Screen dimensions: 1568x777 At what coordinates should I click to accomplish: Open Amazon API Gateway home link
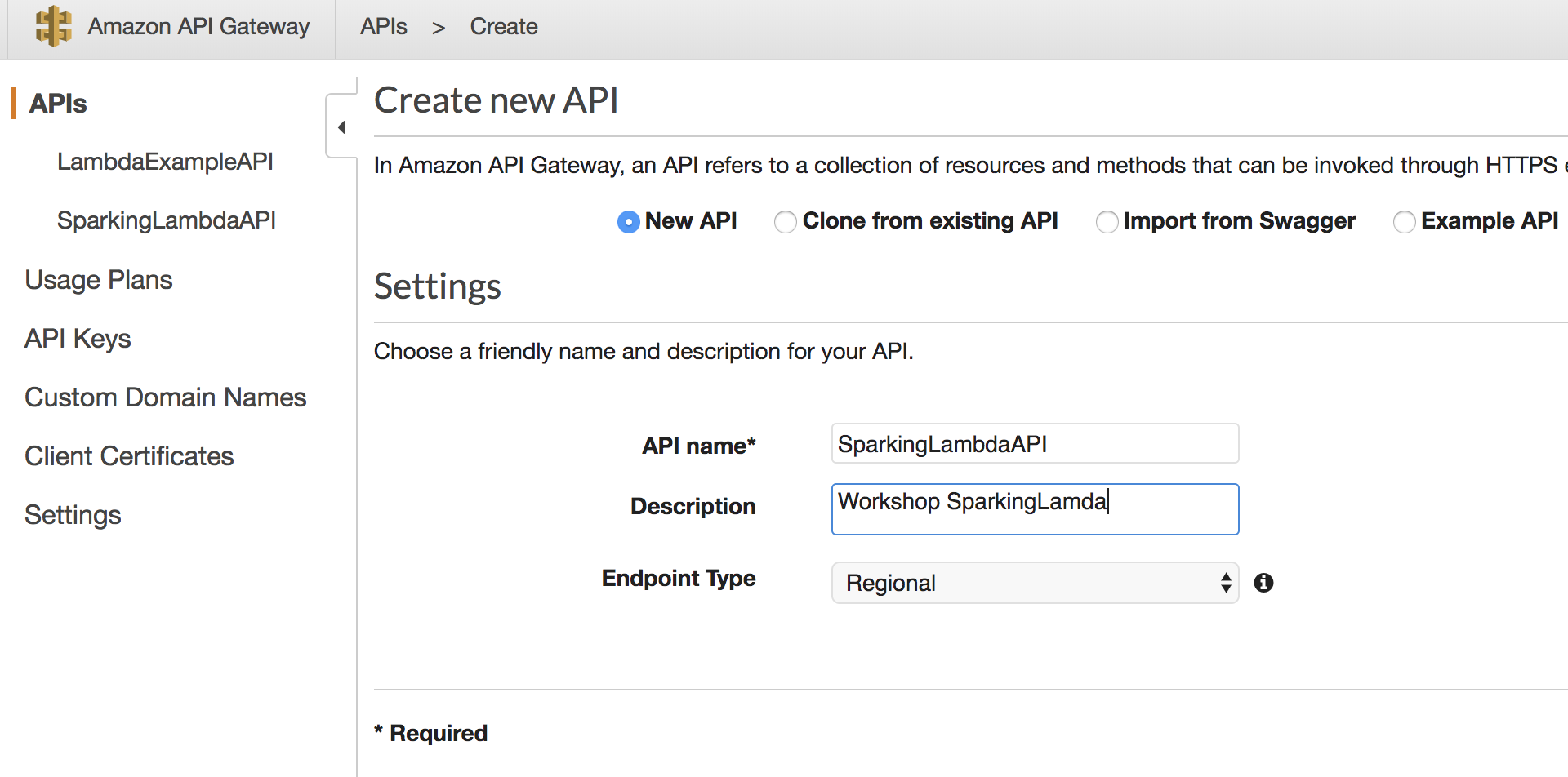coord(198,27)
